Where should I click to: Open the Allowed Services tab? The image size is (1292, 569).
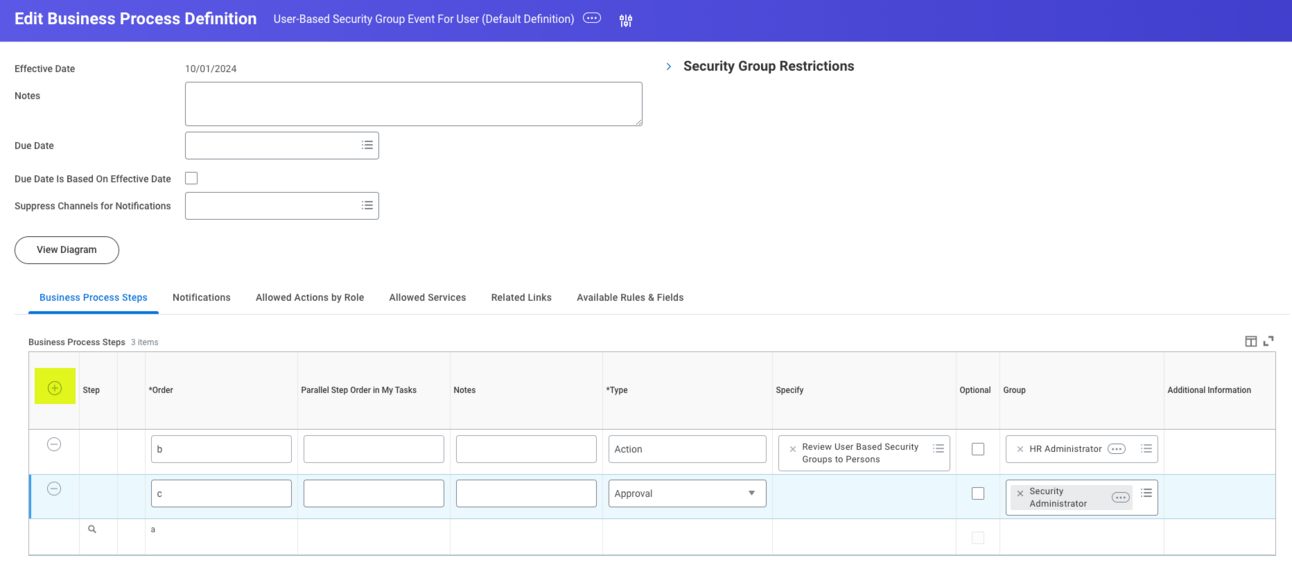click(427, 297)
